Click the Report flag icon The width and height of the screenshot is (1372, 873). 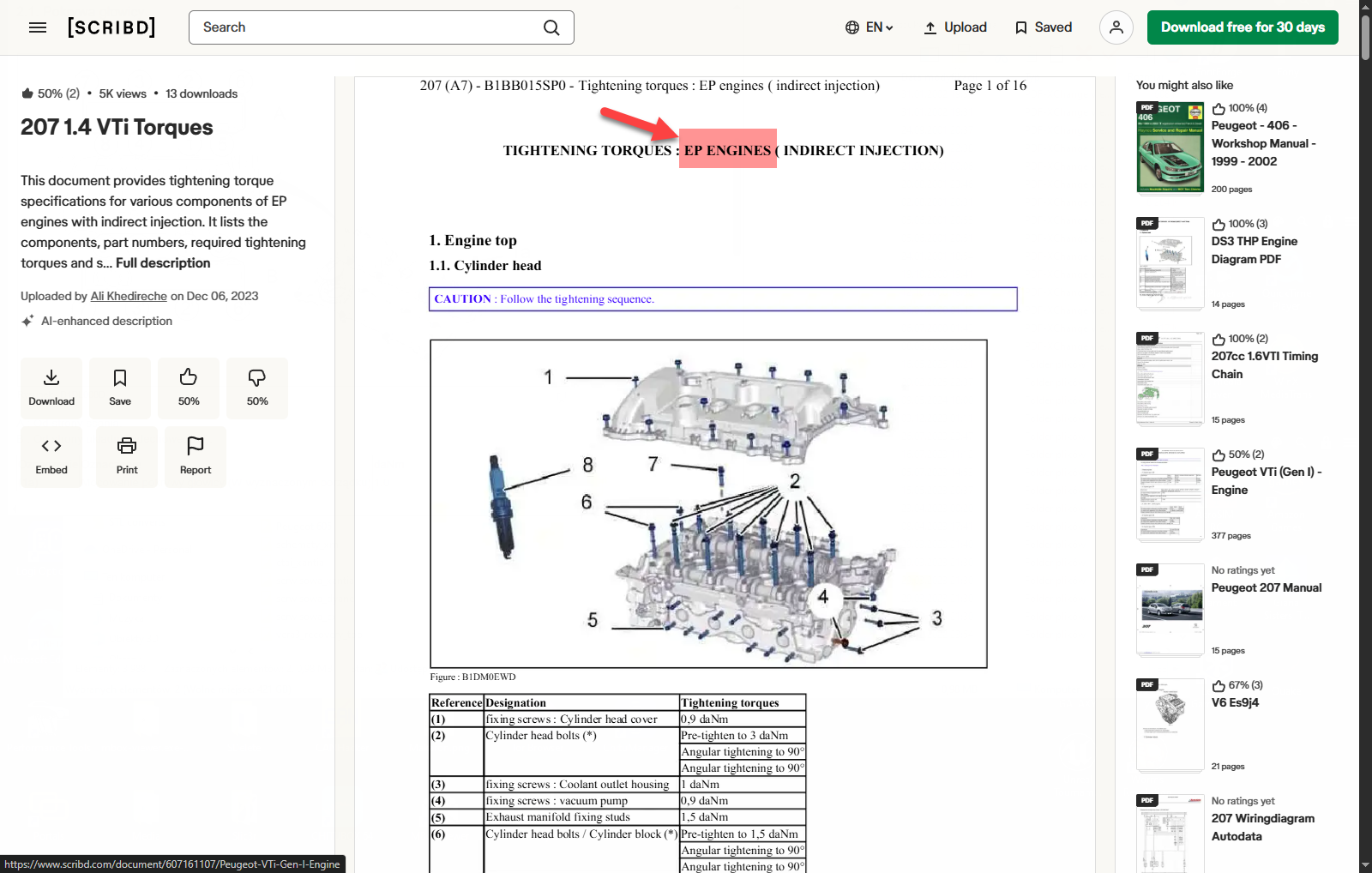click(196, 456)
